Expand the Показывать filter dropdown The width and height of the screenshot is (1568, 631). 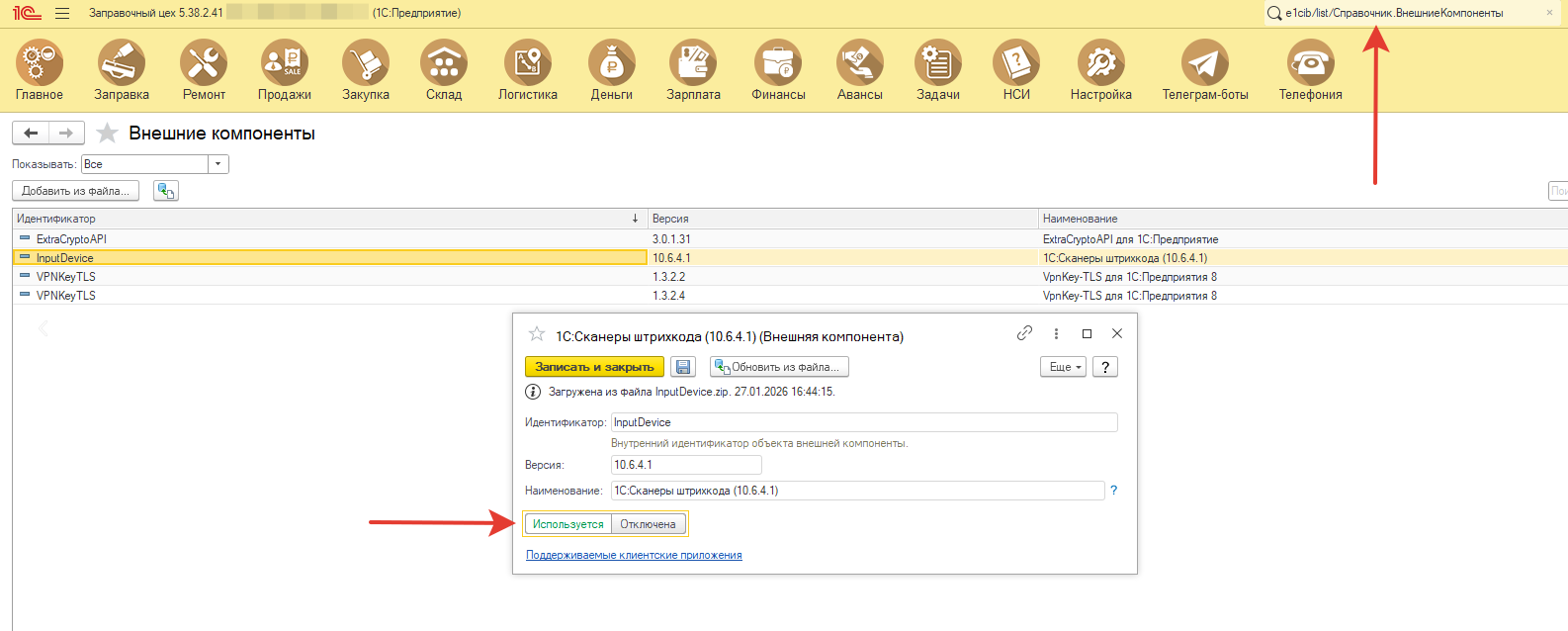click(218, 164)
